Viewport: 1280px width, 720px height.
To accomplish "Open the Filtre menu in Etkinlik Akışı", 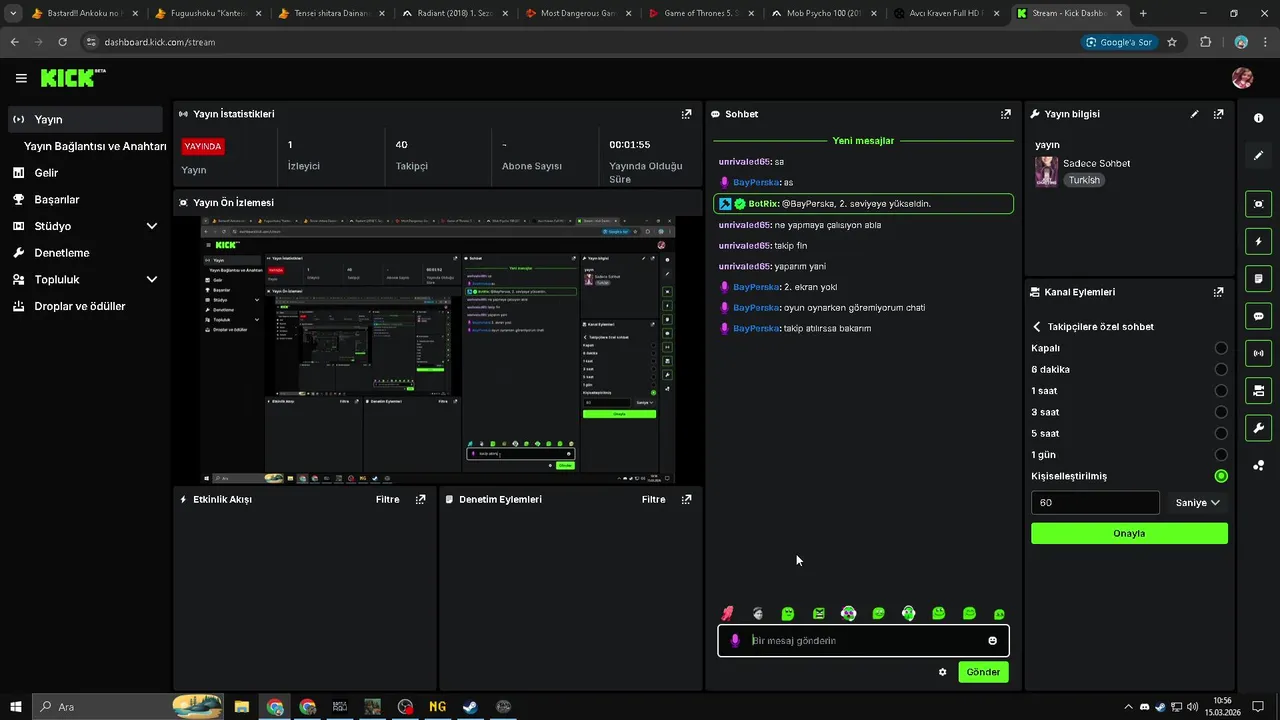I will pyautogui.click(x=387, y=499).
